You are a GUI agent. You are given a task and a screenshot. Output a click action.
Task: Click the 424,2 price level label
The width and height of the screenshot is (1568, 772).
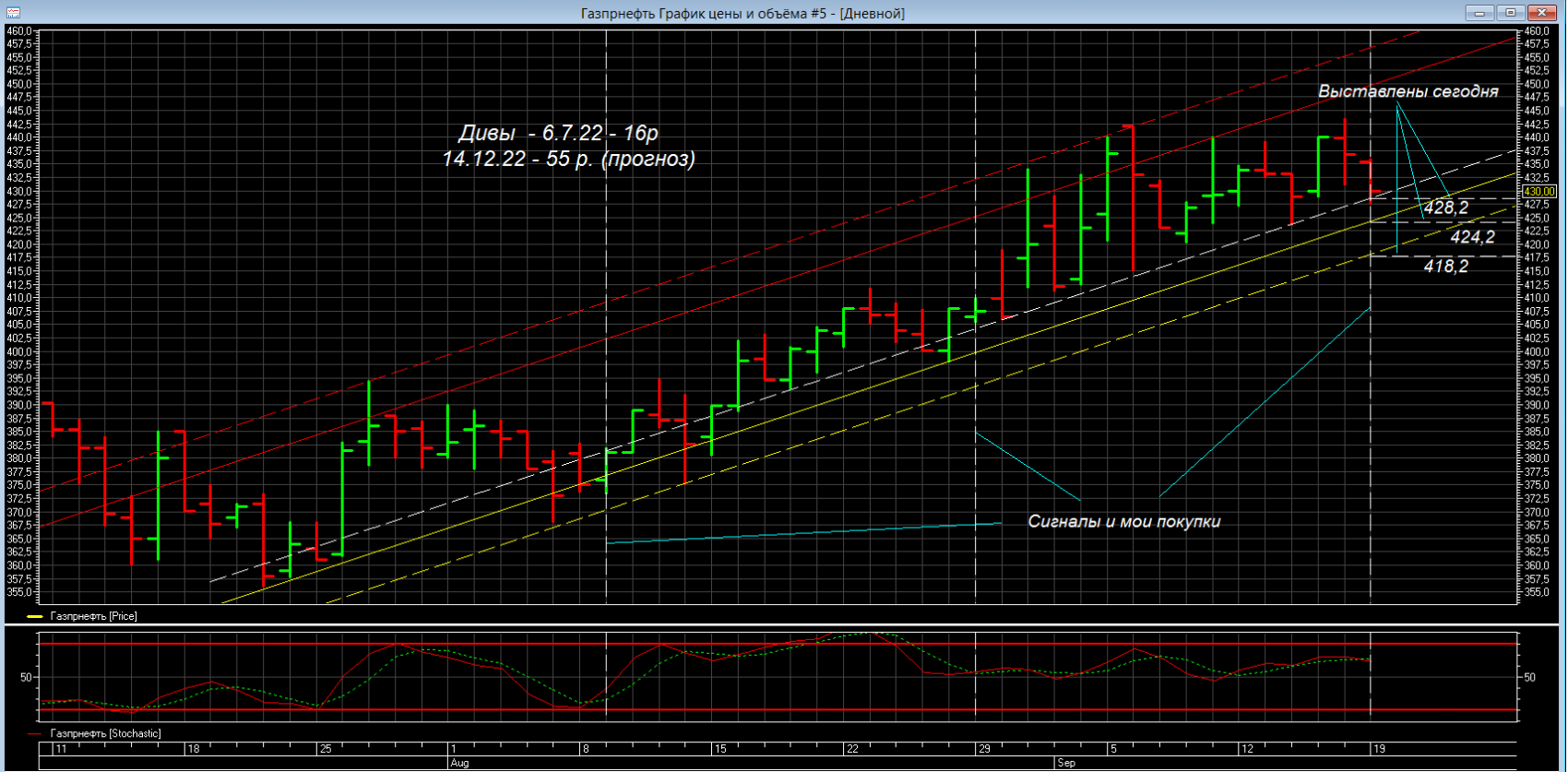pos(1472,237)
